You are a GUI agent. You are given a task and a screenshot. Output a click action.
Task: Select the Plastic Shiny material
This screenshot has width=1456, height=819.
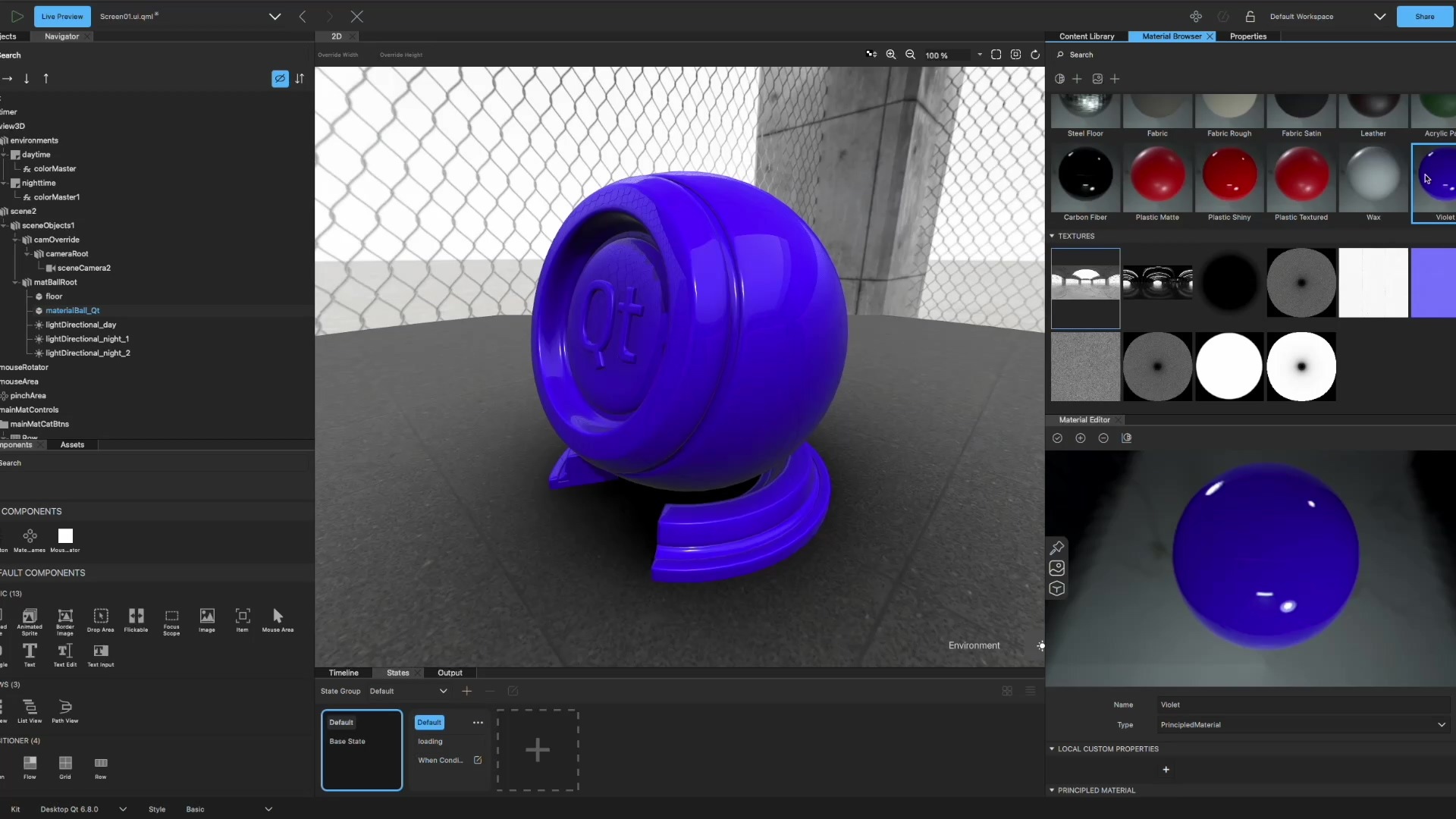(x=1229, y=182)
